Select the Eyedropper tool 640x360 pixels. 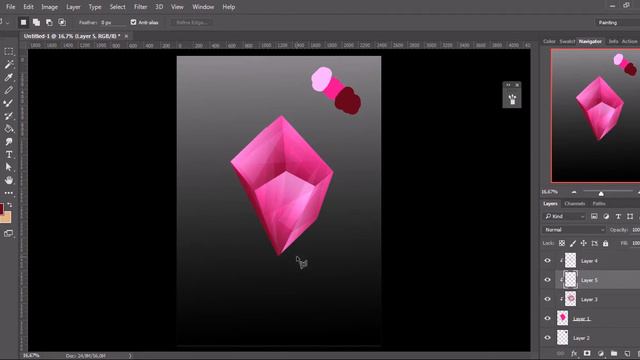click(9, 78)
